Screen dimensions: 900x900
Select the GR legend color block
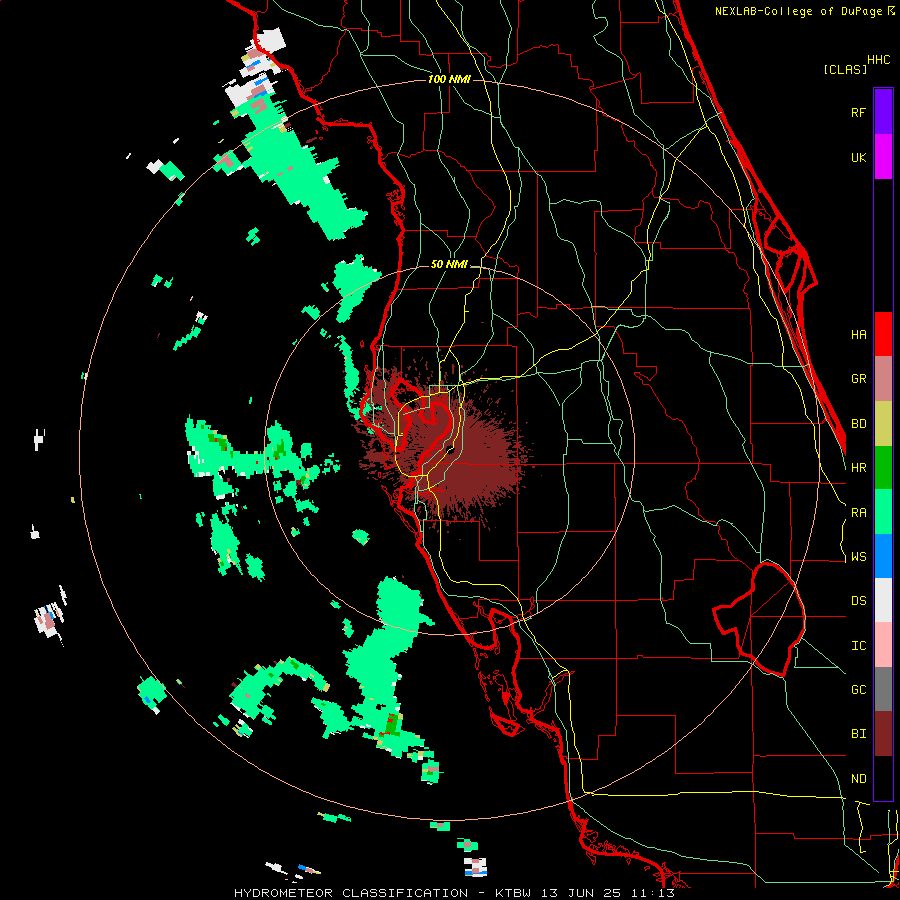pos(883,379)
